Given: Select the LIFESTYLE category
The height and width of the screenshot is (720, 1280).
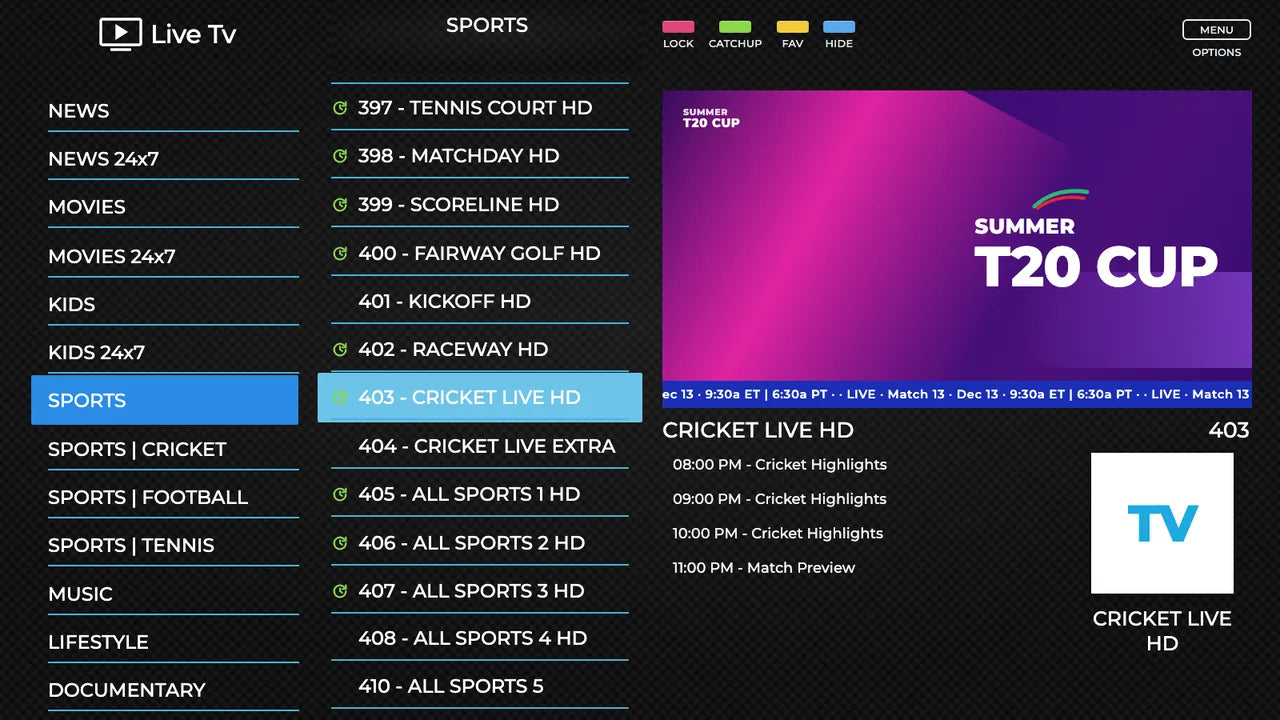Looking at the screenshot, I should click(x=173, y=642).
